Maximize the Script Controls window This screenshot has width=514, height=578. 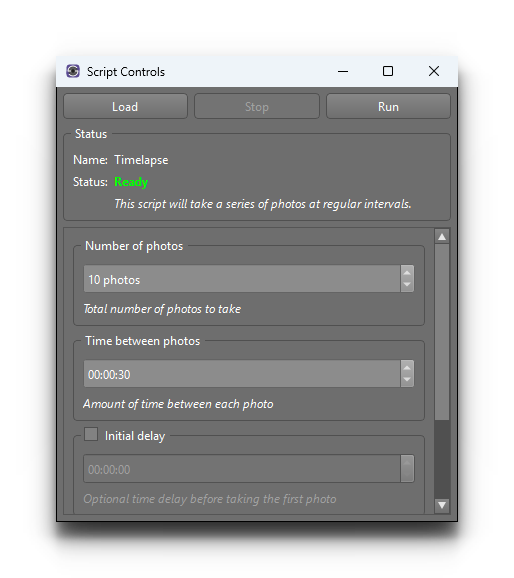click(x=388, y=71)
